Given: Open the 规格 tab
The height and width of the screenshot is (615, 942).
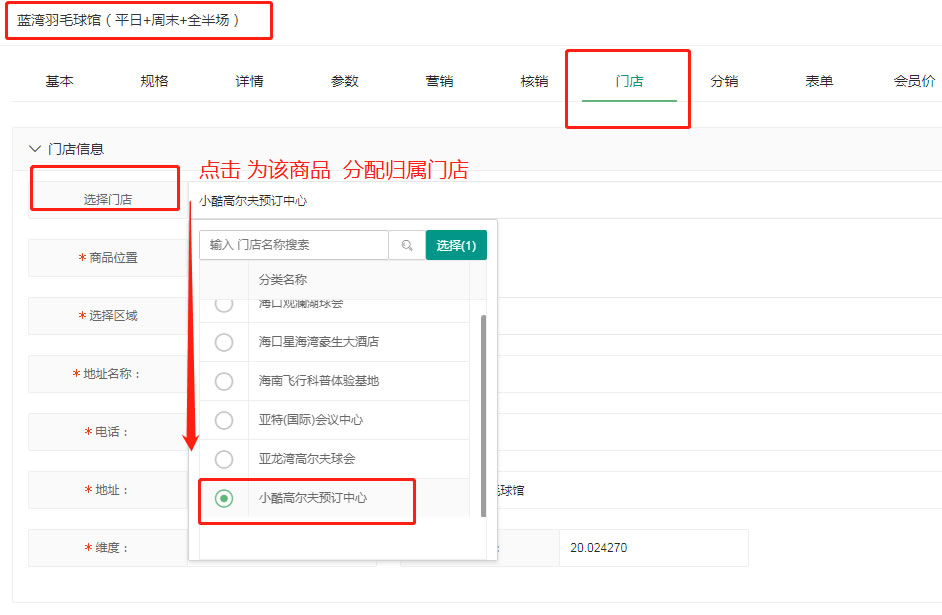Looking at the screenshot, I should click(x=154, y=81).
